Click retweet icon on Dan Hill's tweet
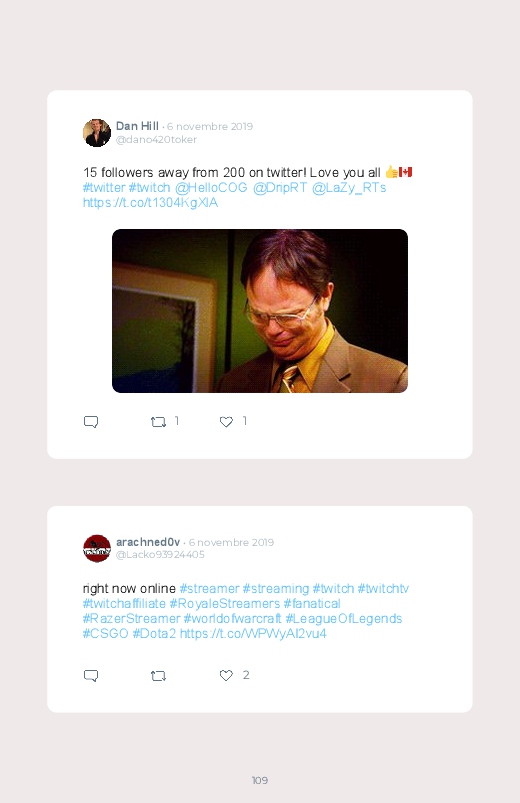This screenshot has width=520, height=803. 158,421
